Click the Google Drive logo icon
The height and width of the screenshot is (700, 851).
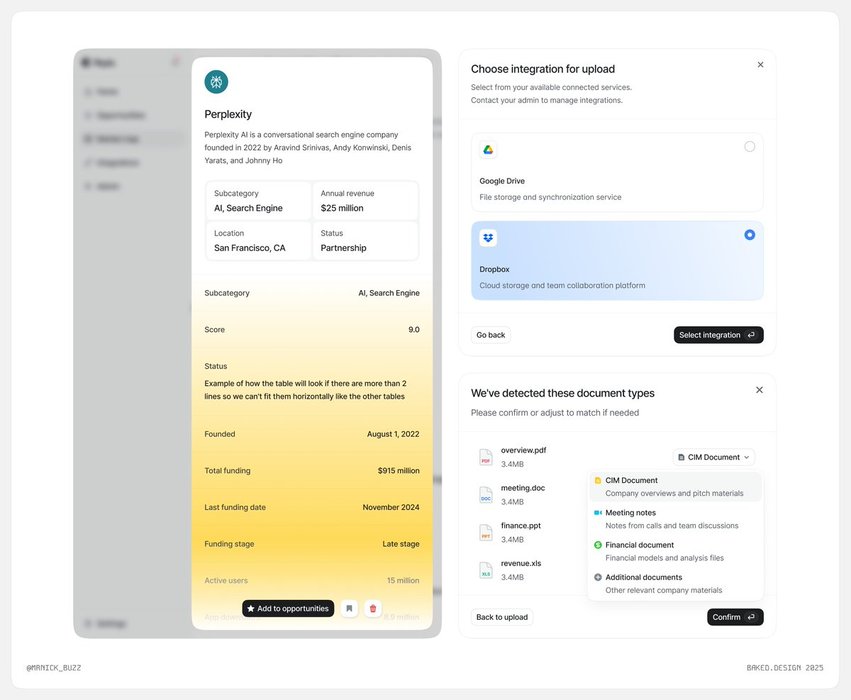coord(488,150)
